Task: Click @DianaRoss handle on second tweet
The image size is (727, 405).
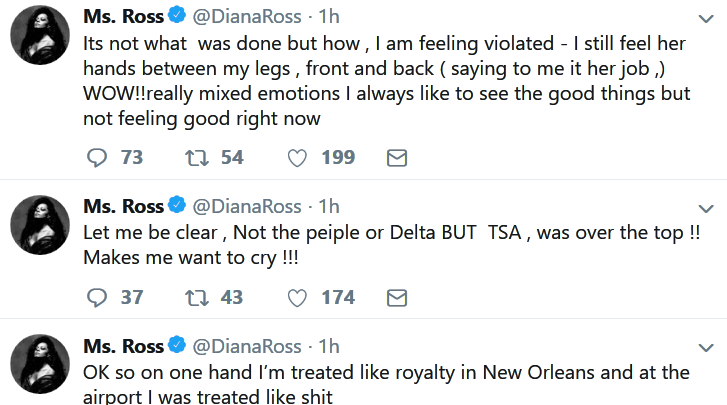Action: click(246, 206)
